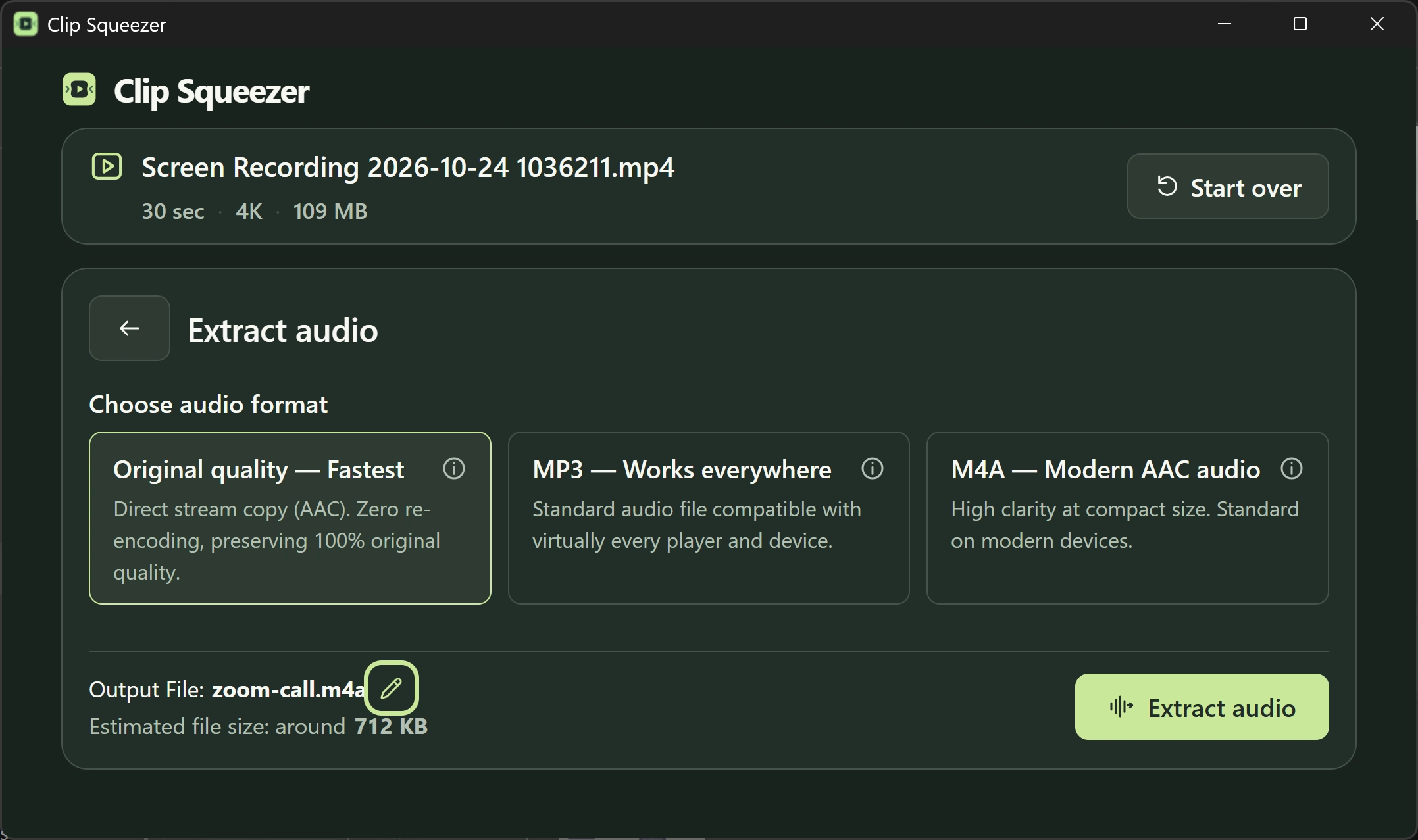
Task: Click the Choose audio format heading
Action: [x=208, y=405]
